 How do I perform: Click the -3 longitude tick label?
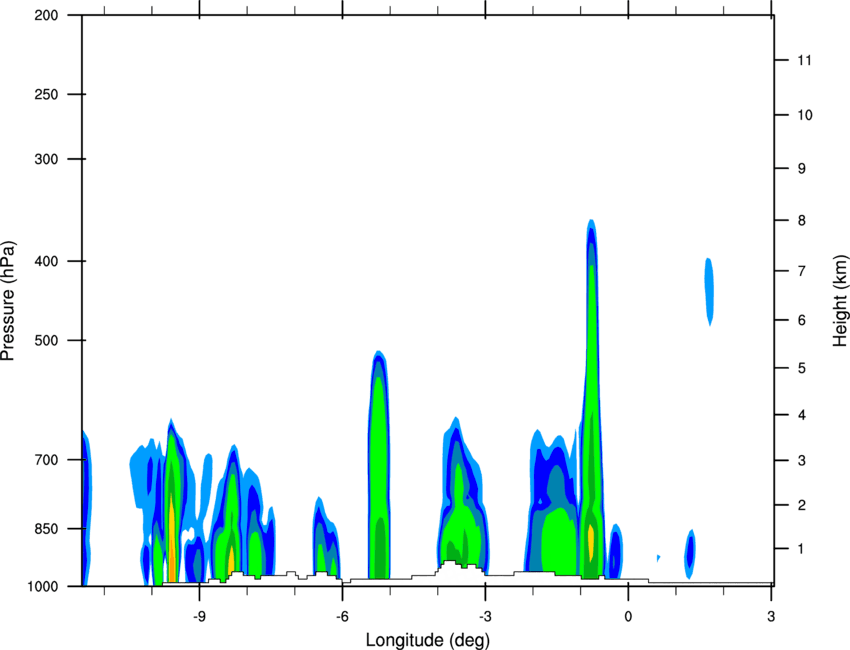(485, 616)
